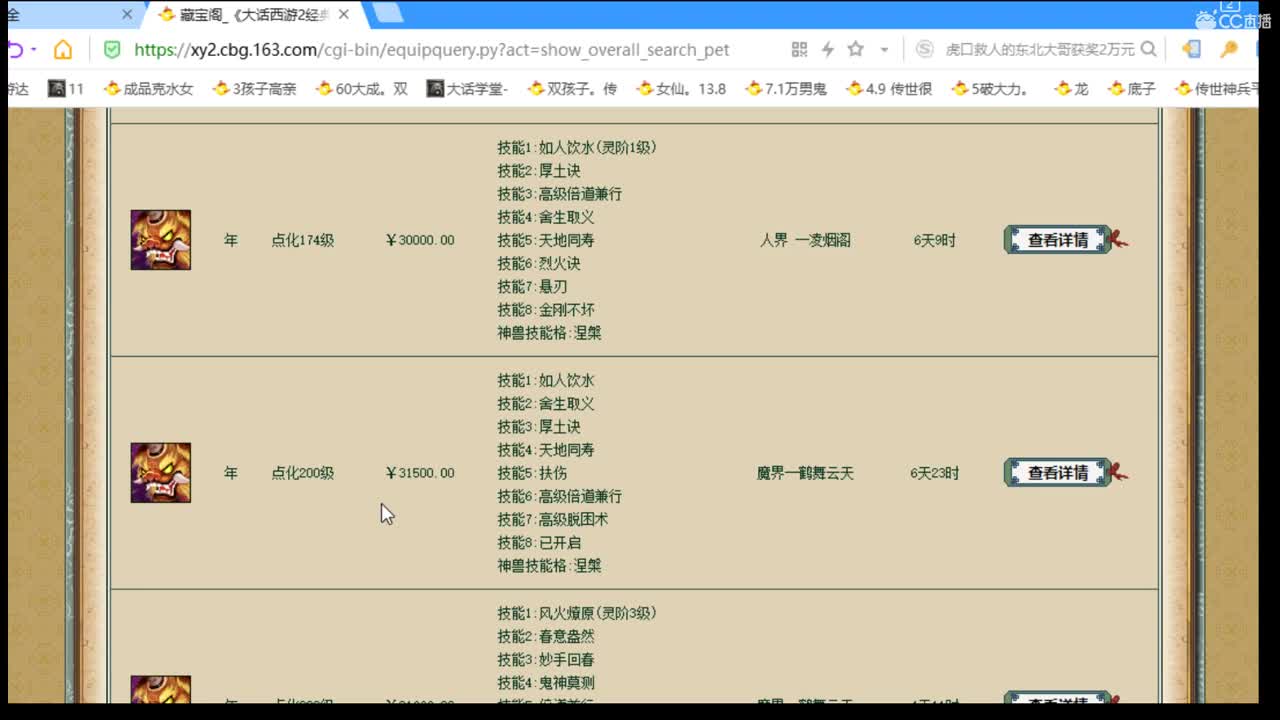Click the text 点化174级

tap(302, 240)
